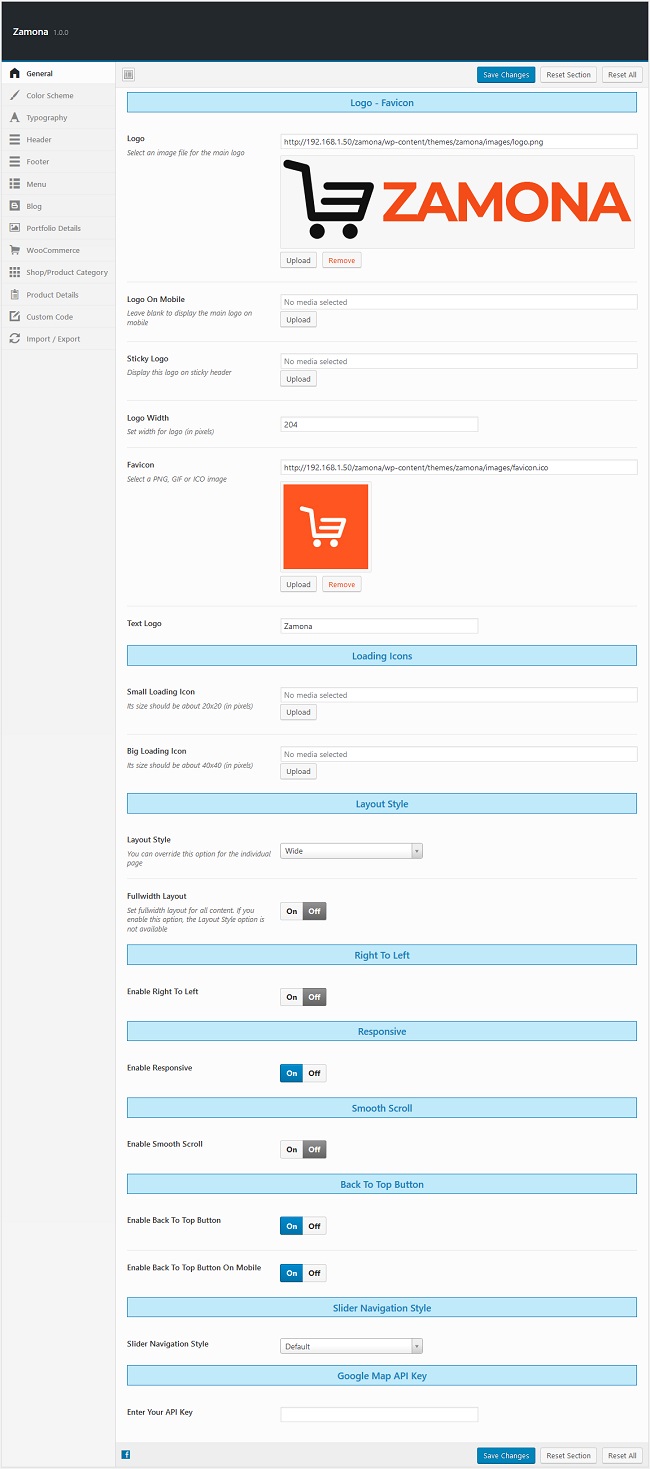Click Save Changes at the bottom
650x1469 pixels.
click(506, 1456)
